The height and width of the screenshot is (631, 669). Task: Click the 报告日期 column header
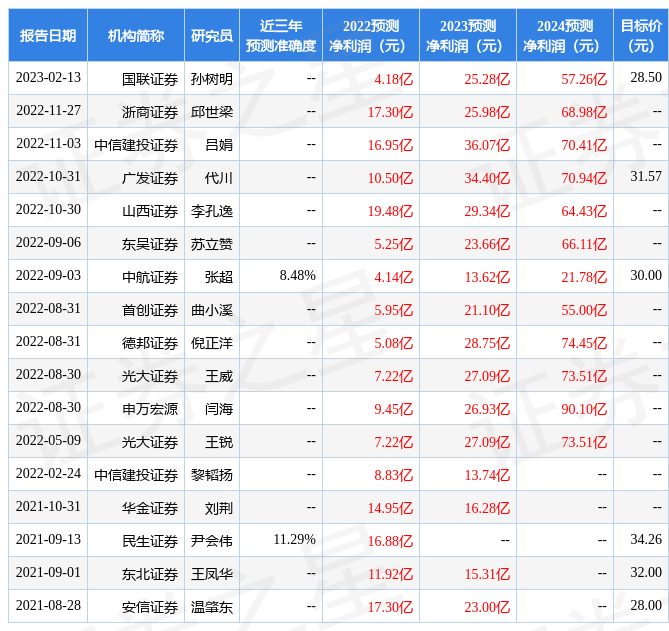(48, 35)
